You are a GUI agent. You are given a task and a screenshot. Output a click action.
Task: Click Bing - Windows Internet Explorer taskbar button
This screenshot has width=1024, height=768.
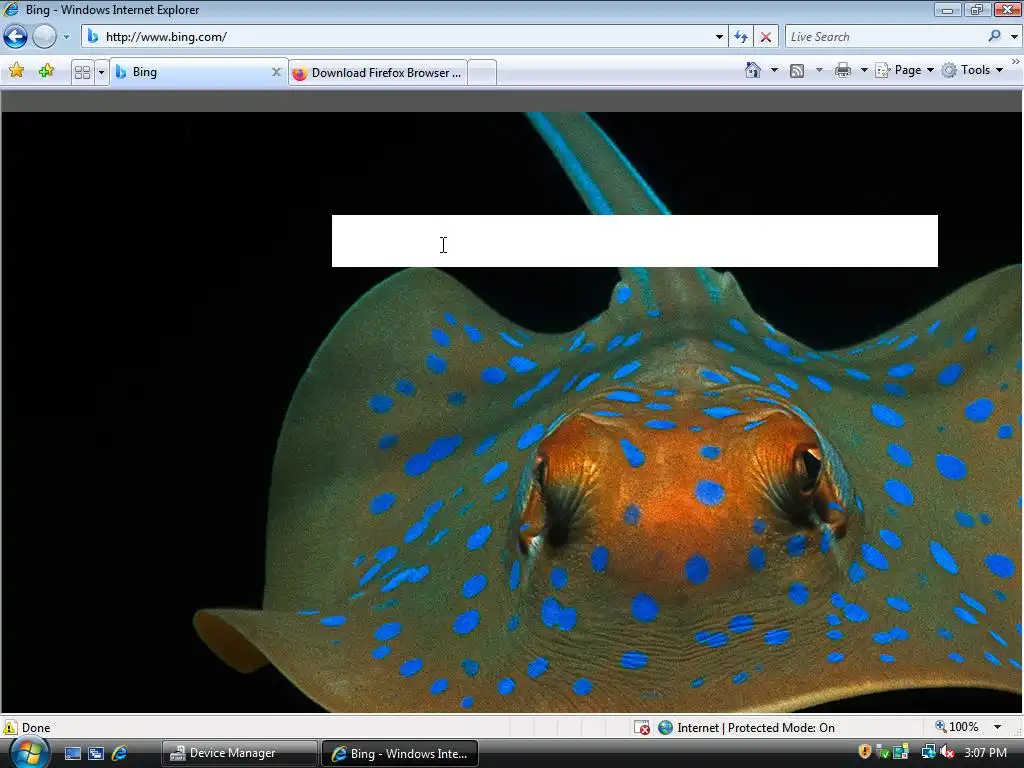tap(400, 754)
